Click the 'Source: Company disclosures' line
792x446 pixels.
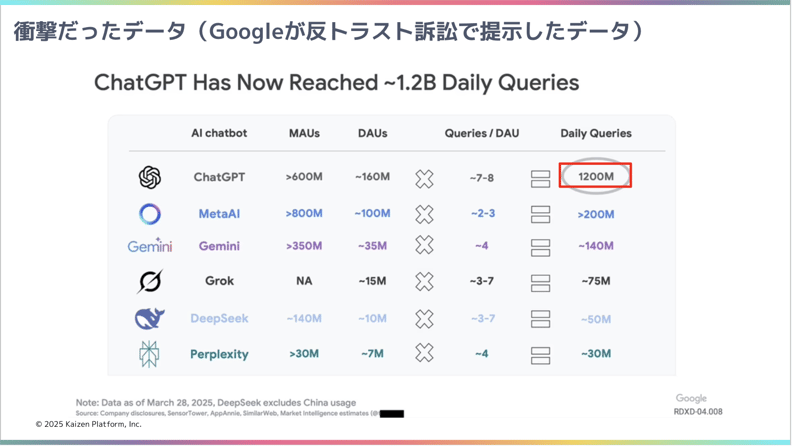[x=227, y=413]
